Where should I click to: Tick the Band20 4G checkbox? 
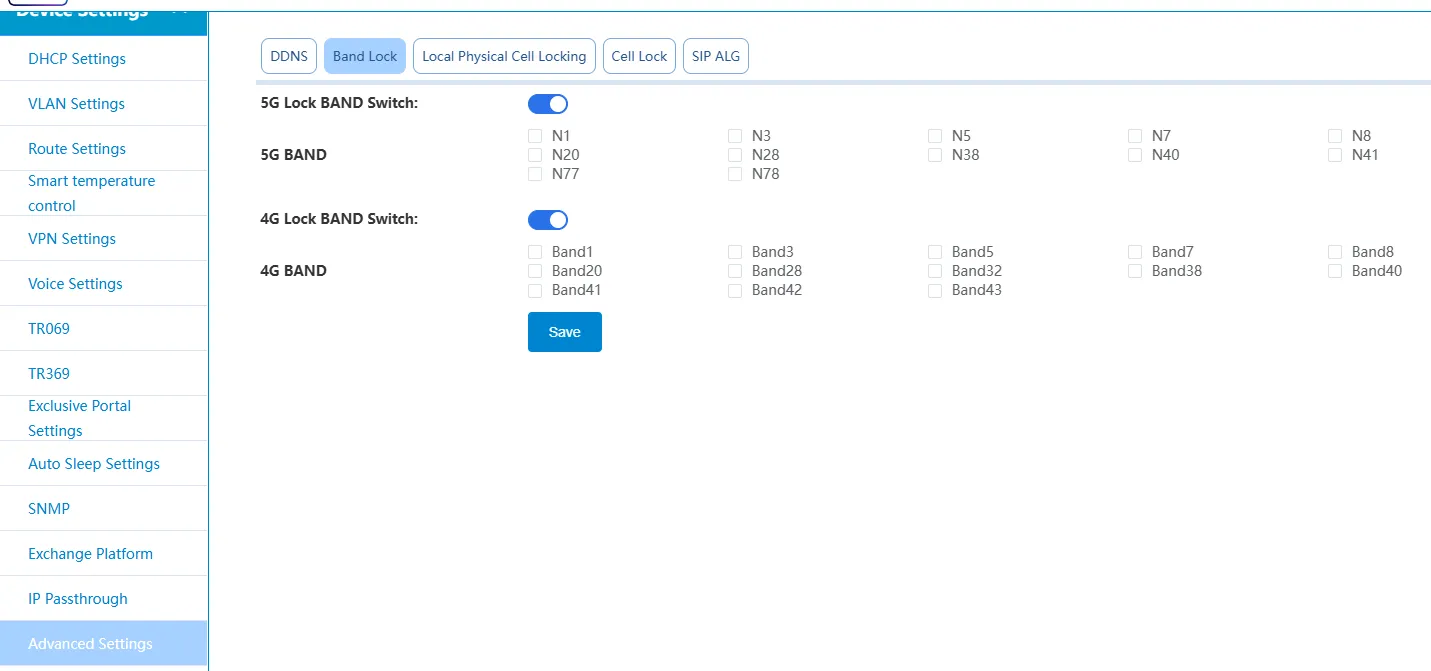[535, 271]
